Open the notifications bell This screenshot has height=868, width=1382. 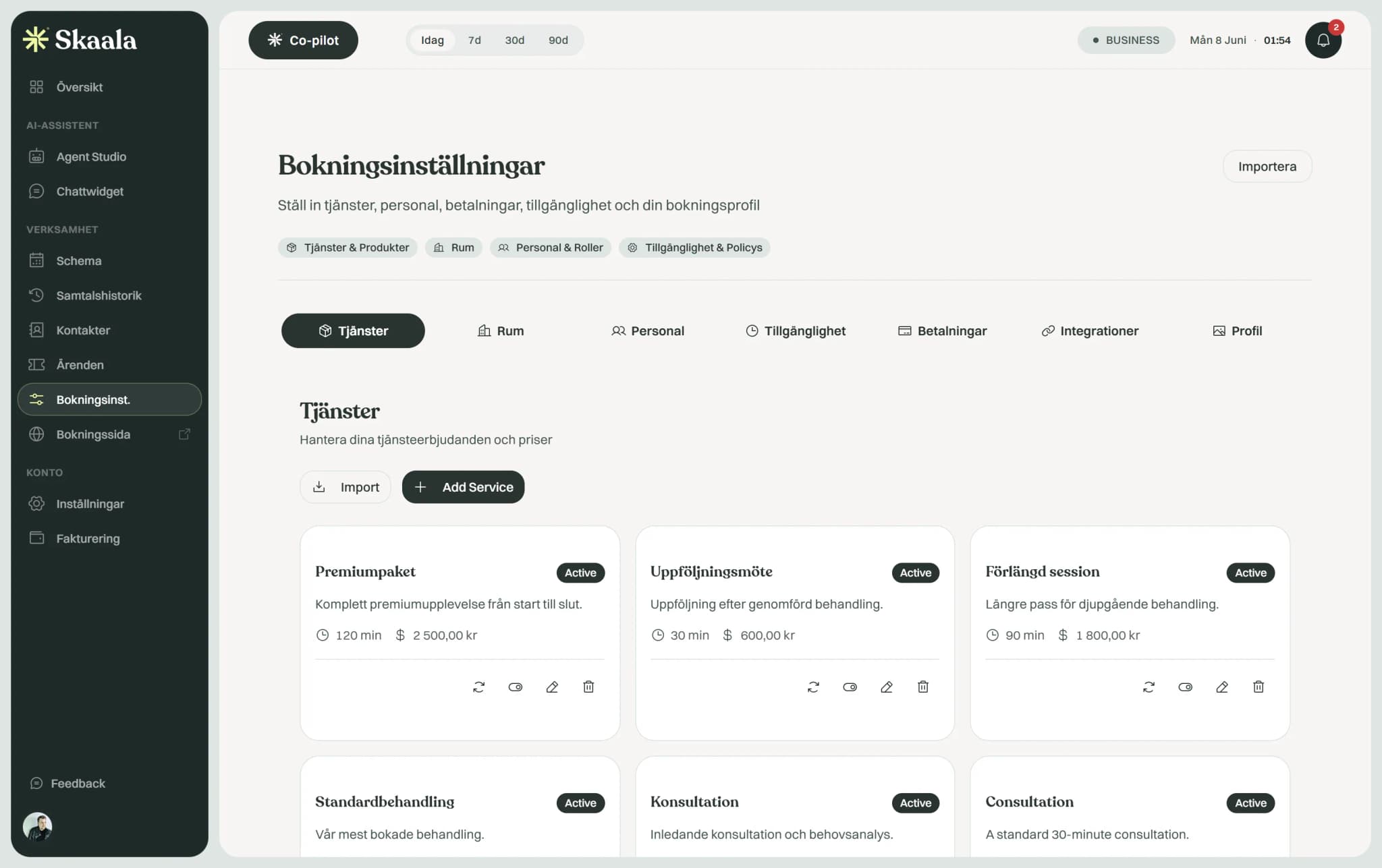coord(1323,40)
